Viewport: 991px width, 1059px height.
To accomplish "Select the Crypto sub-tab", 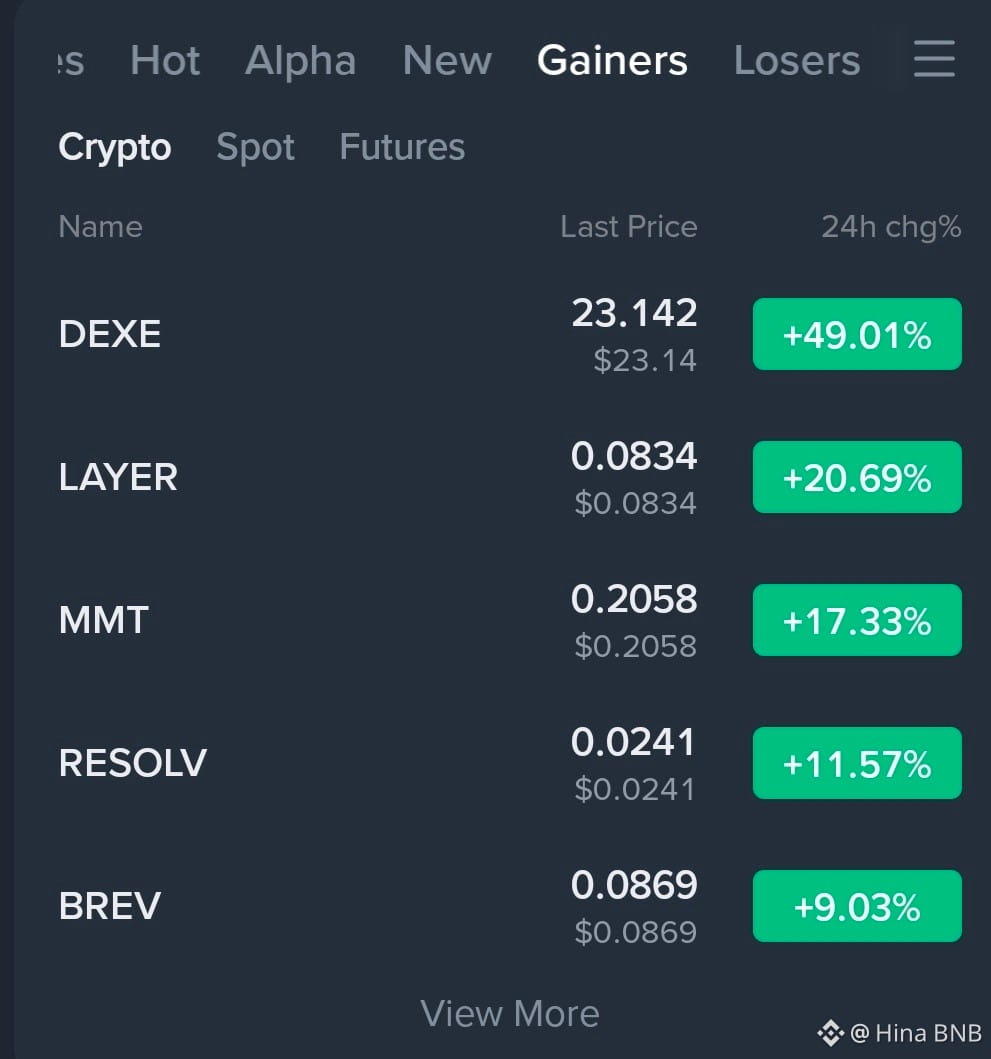I will point(115,147).
